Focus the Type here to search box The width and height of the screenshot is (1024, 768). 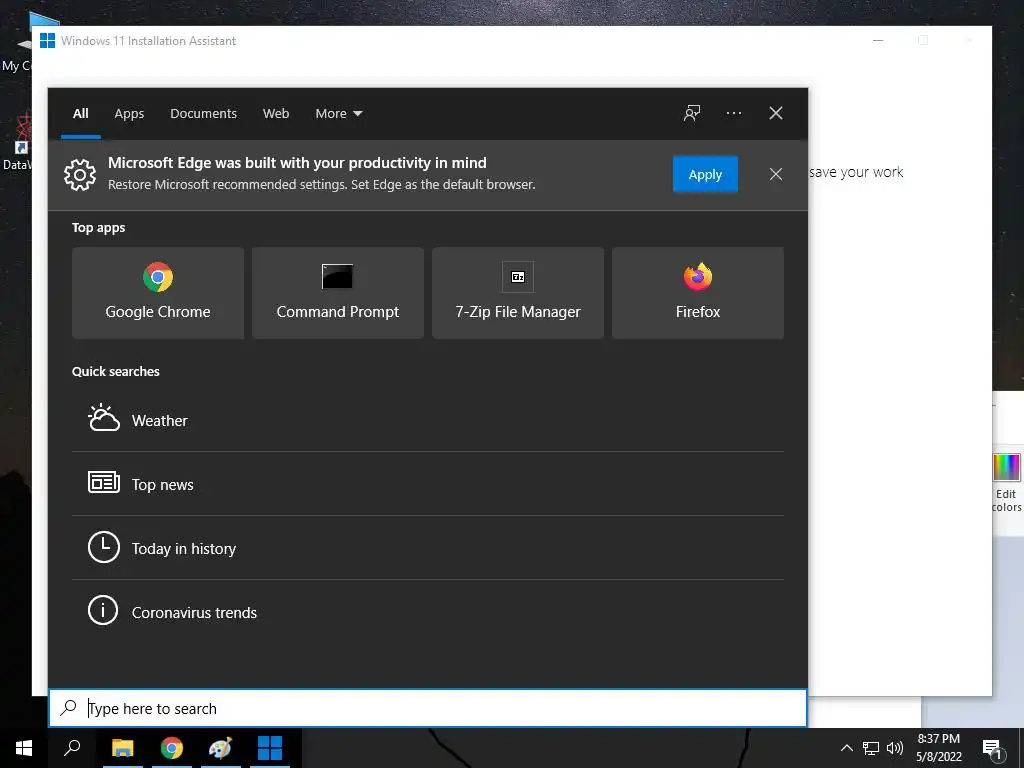pyautogui.click(x=428, y=708)
